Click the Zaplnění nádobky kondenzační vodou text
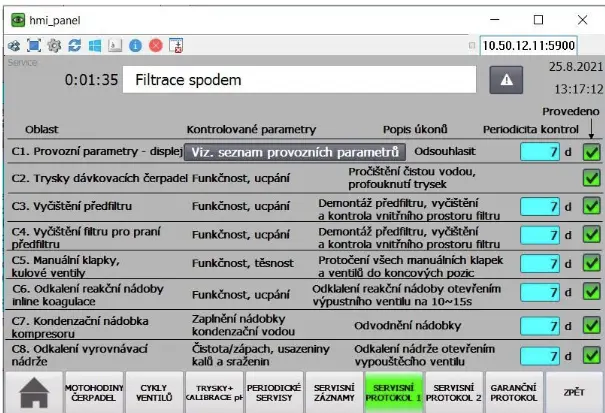This screenshot has width=605, height=413. [x=243, y=325]
